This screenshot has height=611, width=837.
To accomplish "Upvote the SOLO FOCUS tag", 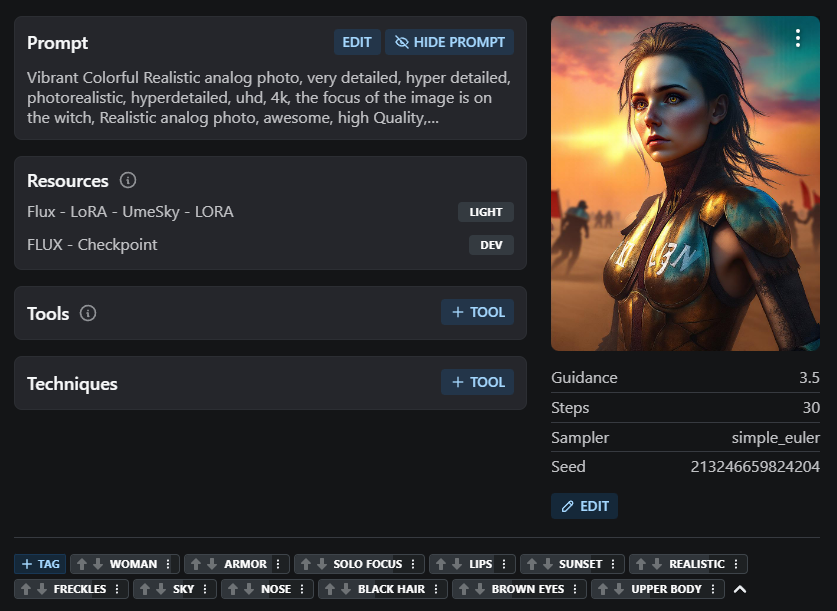I will coord(306,564).
